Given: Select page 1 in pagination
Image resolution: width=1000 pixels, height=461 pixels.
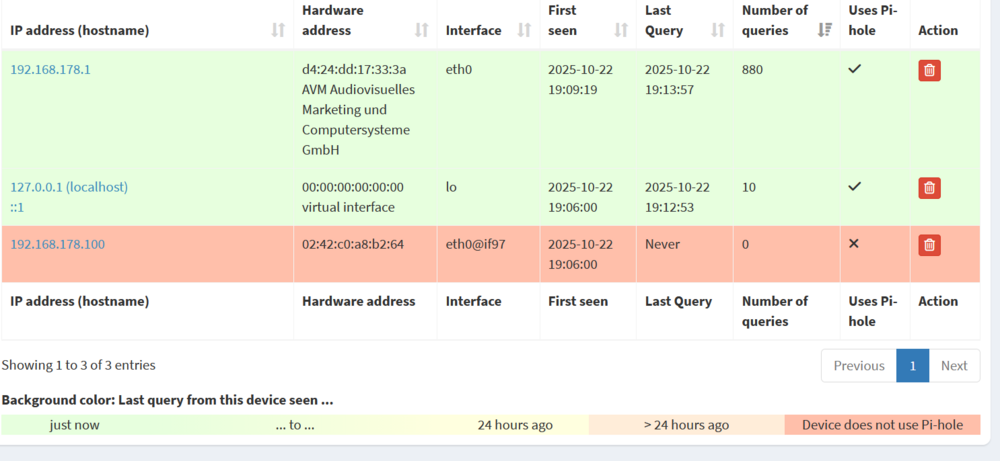Looking at the screenshot, I should pyautogui.click(x=913, y=366).
